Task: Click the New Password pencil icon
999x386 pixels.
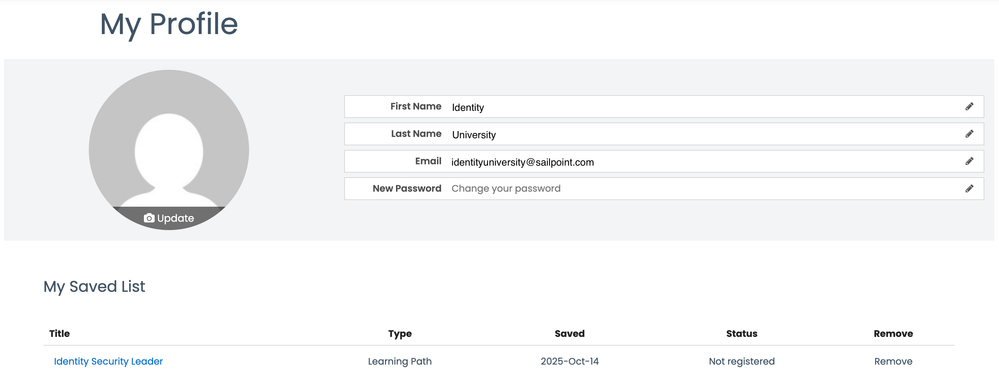Action: click(969, 189)
